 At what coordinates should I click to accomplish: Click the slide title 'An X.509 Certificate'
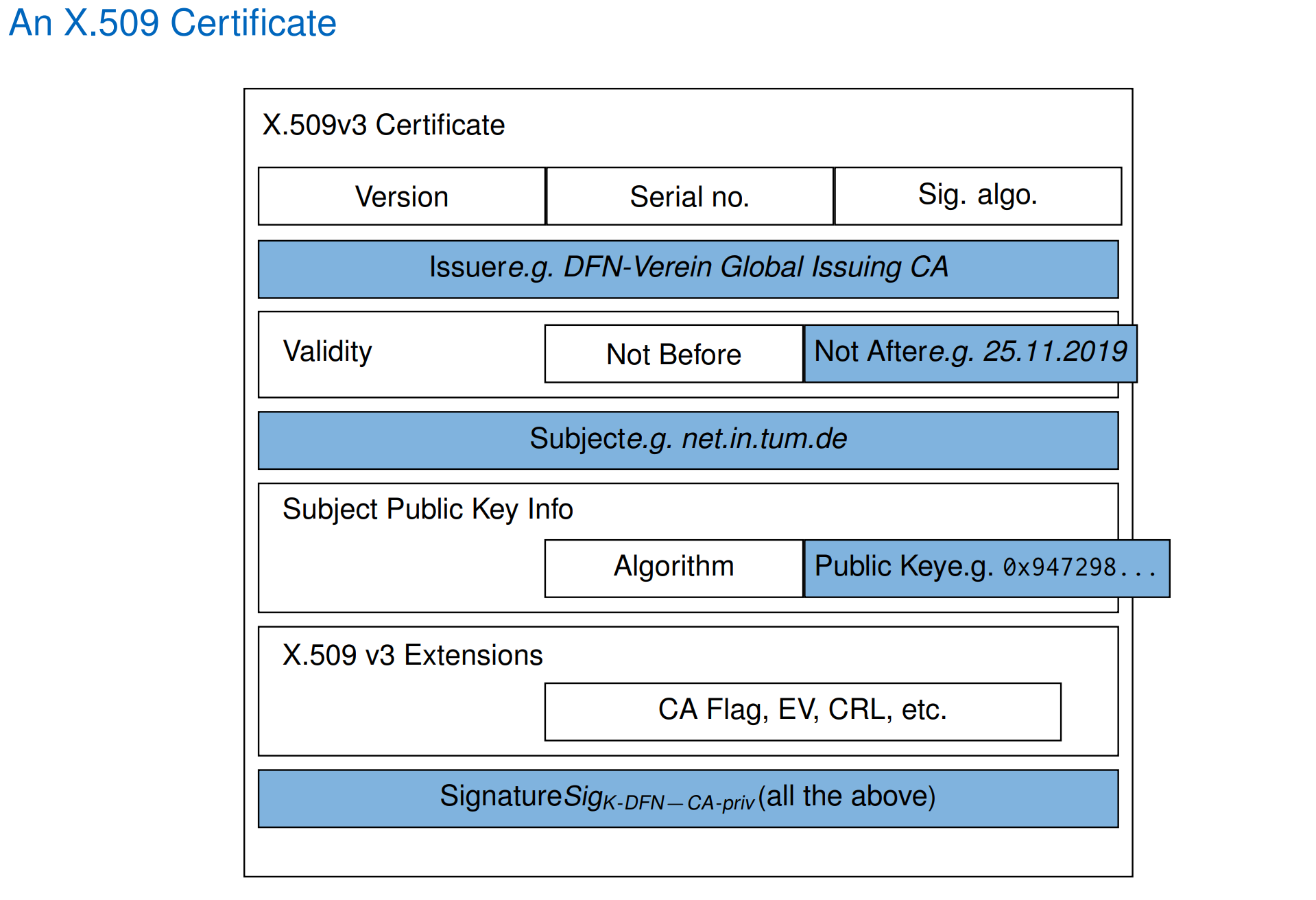pos(172,23)
